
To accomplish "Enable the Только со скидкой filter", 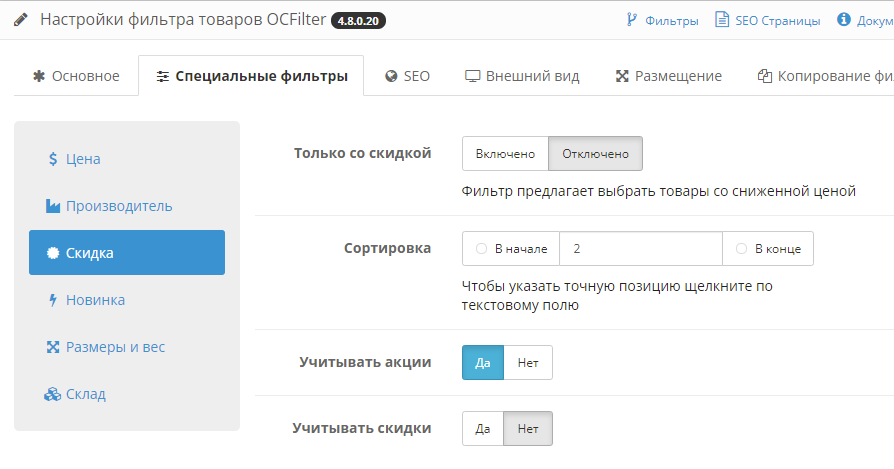I will coord(505,154).
